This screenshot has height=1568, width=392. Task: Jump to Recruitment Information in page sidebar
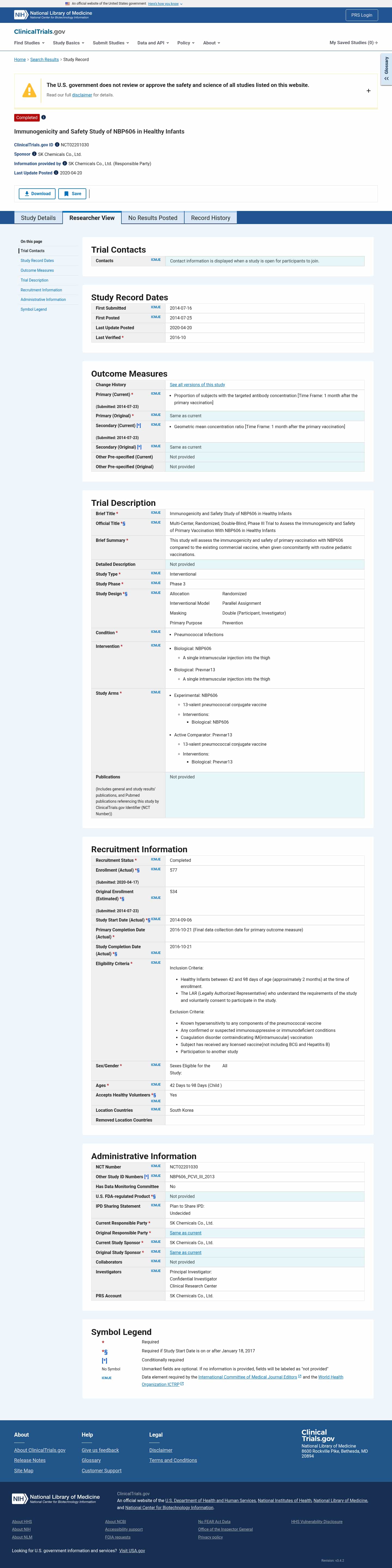click(x=41, y=290)
